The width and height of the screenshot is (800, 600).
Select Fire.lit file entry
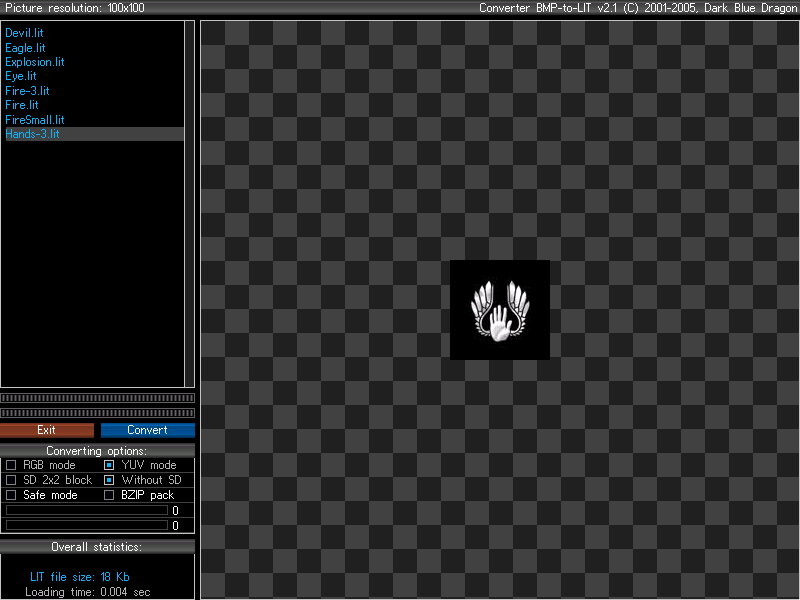click(x=22, y=105)
